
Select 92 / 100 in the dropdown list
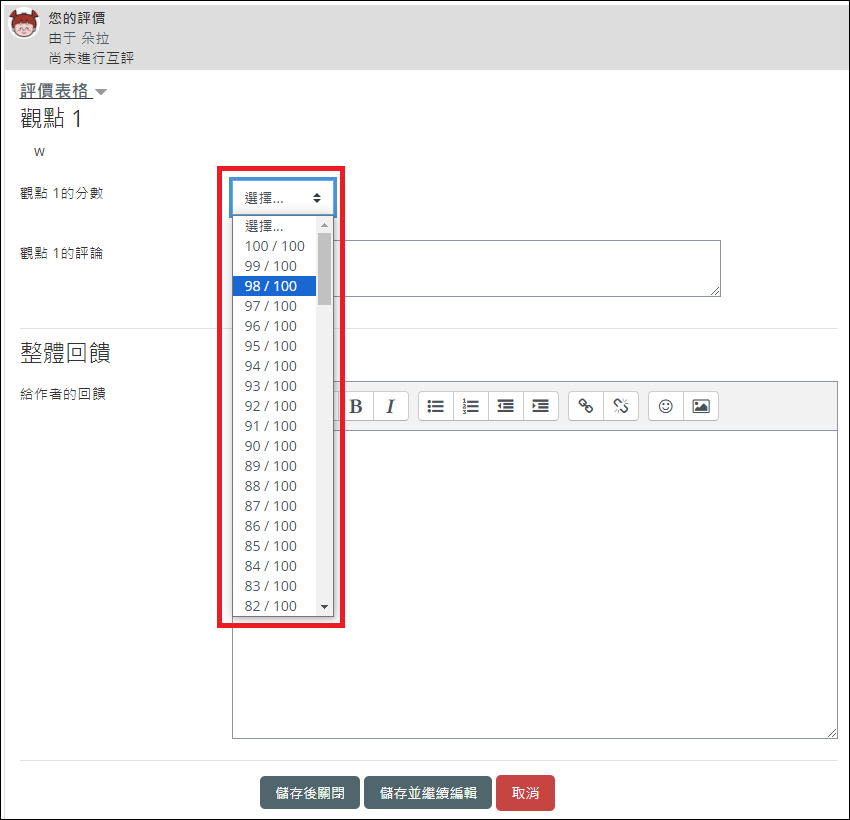coord(274,406)
